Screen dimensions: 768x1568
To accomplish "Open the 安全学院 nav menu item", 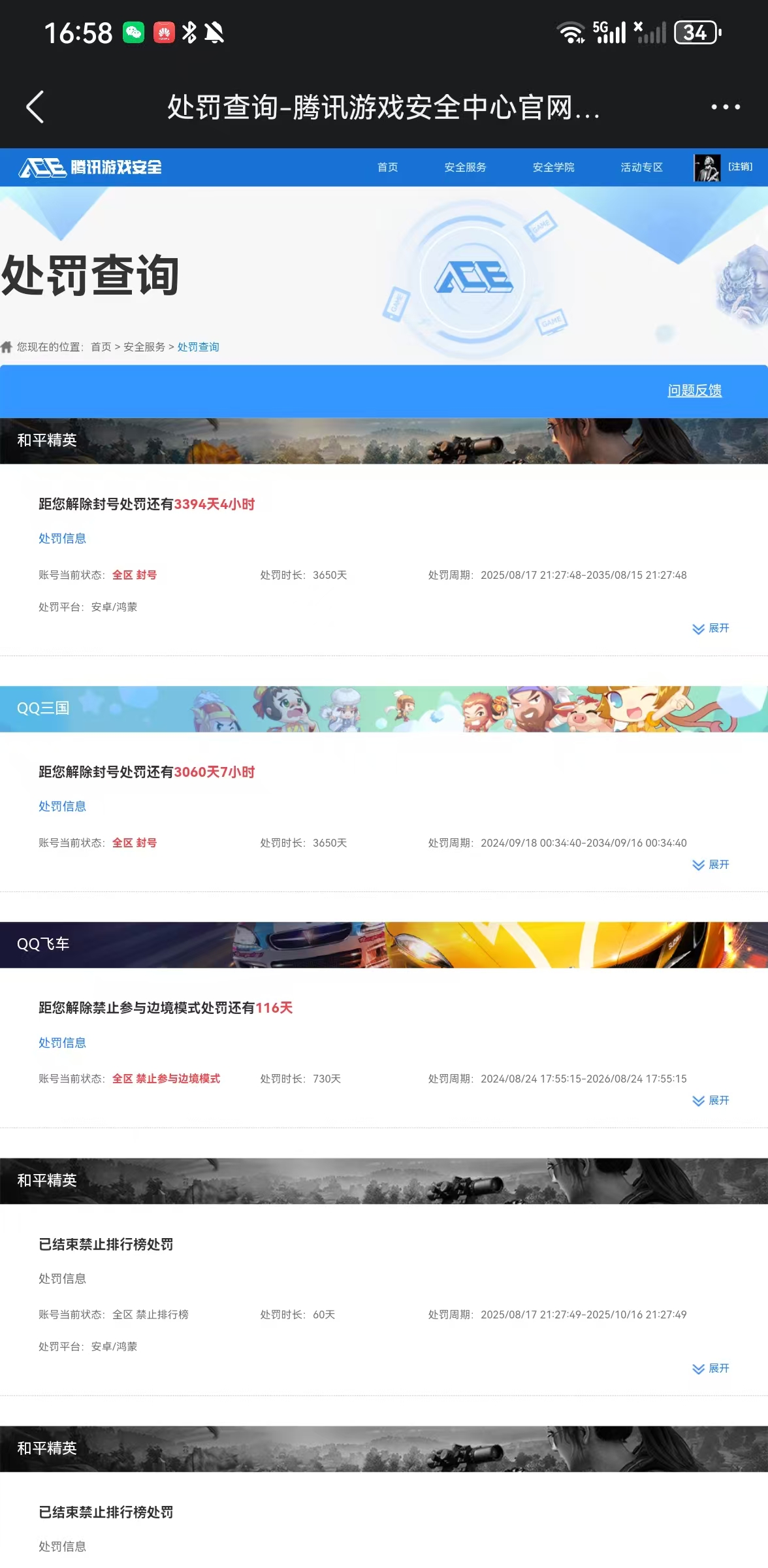I will coord(554,167).
